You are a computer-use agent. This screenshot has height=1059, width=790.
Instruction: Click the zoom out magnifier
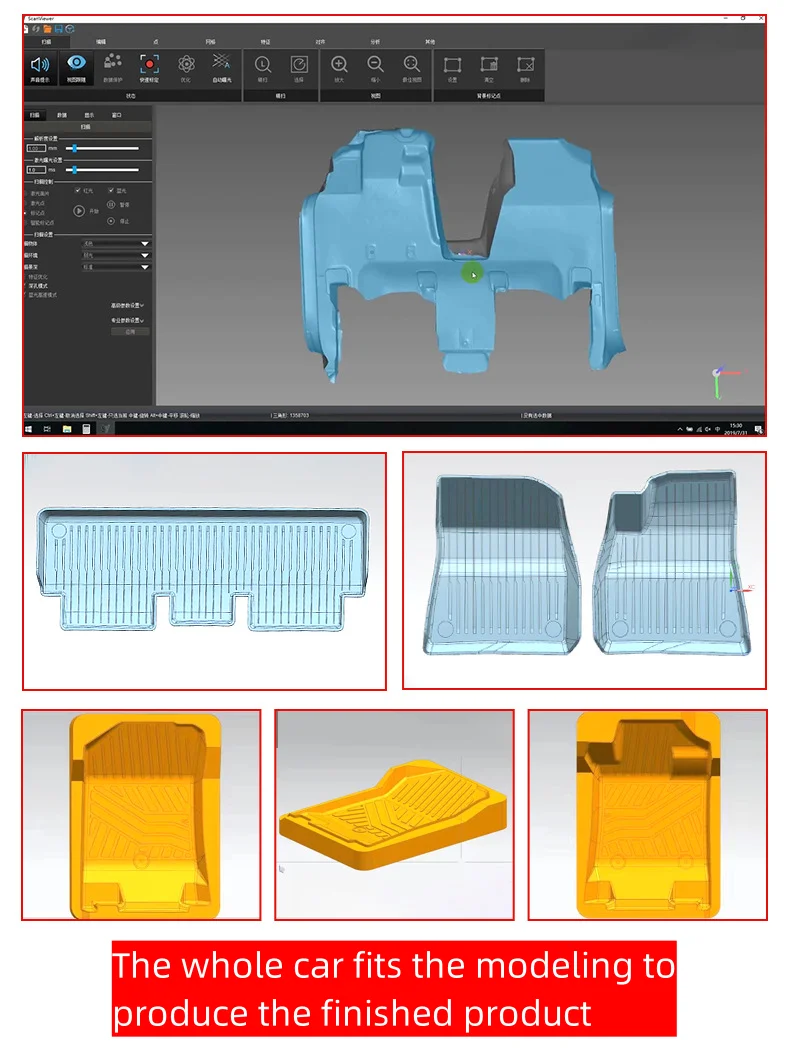375,64
